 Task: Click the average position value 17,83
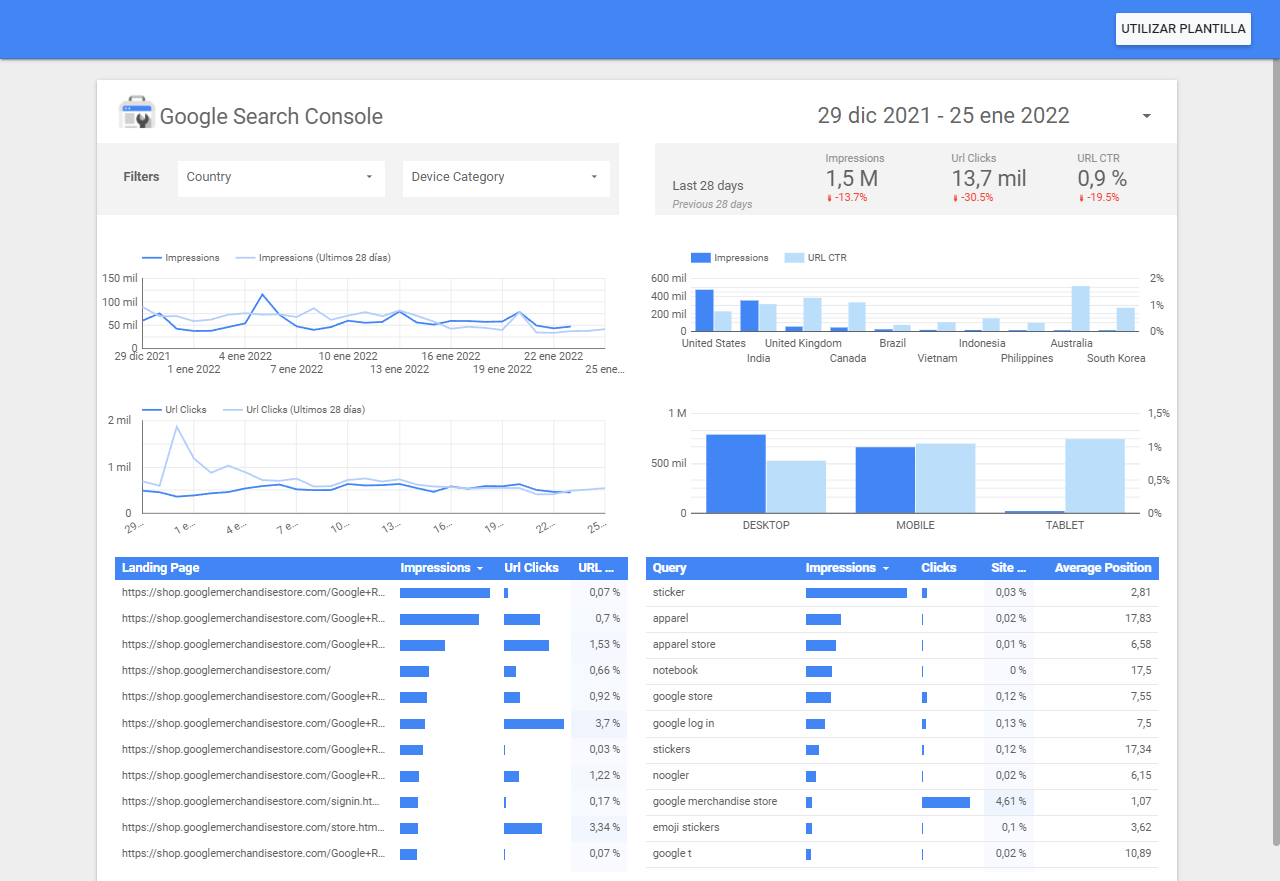[1138, 619]
